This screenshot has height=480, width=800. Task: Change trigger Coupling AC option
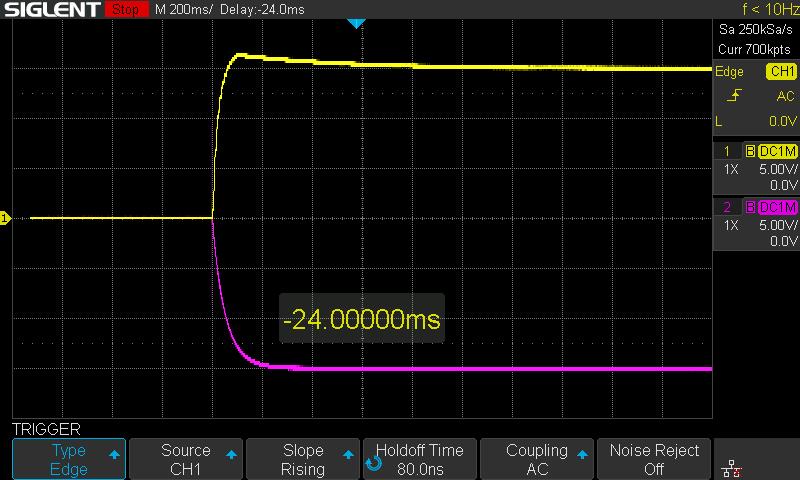tap(537, 459)
